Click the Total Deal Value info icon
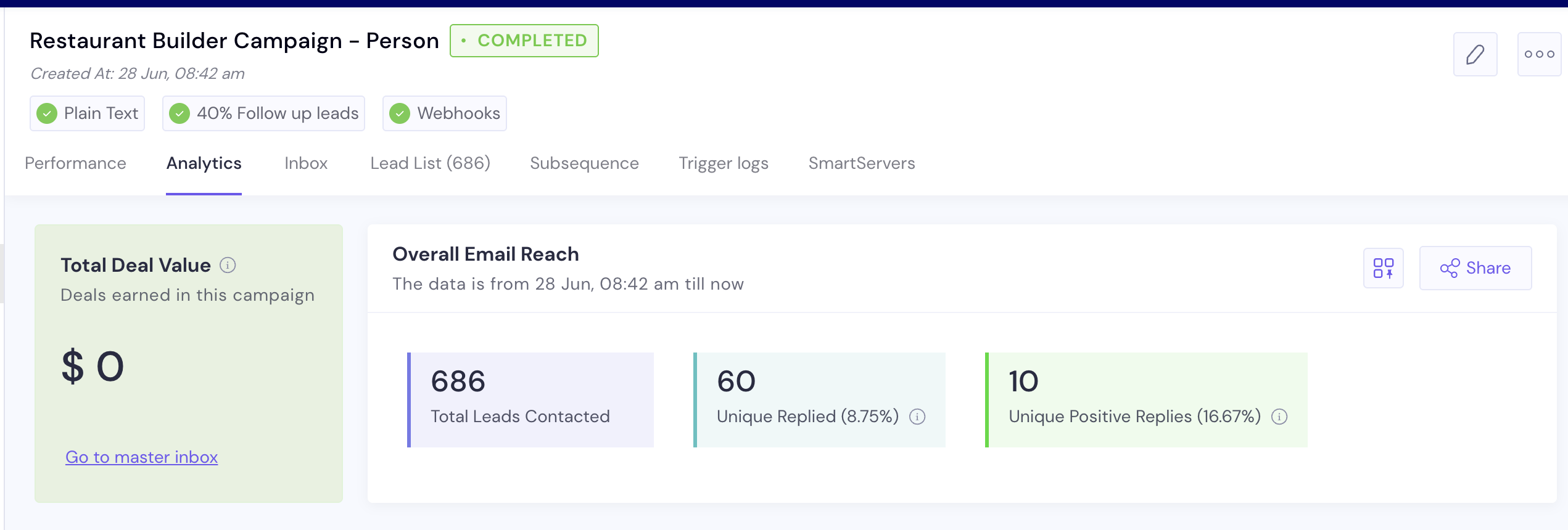1568x530 pixels. pos(228,265)
